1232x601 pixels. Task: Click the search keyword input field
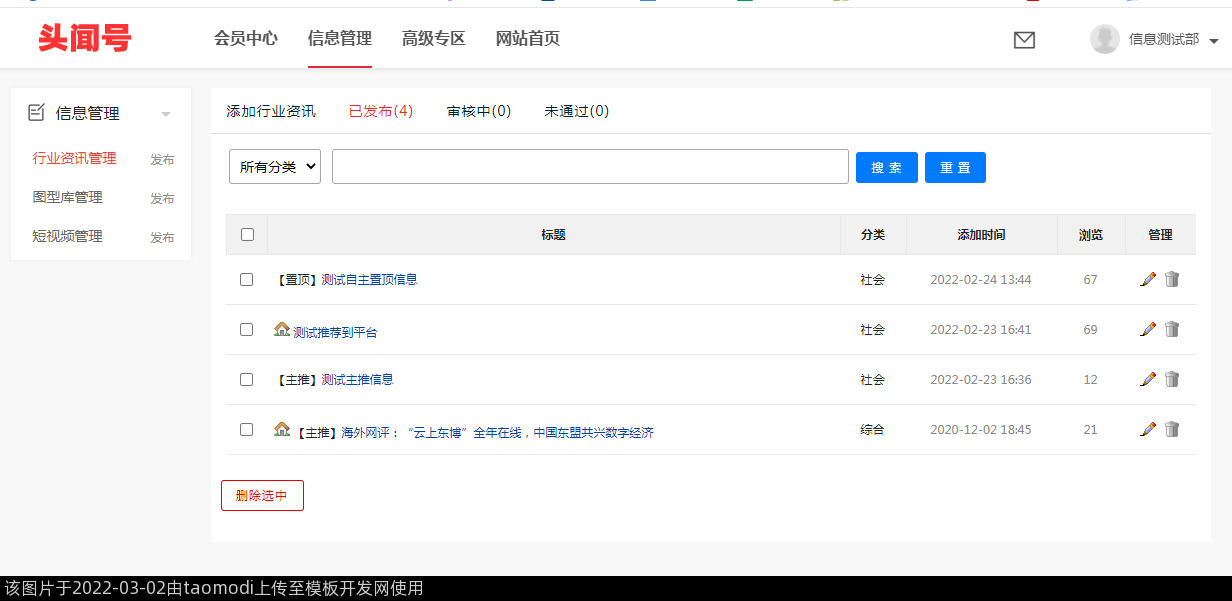590,167
